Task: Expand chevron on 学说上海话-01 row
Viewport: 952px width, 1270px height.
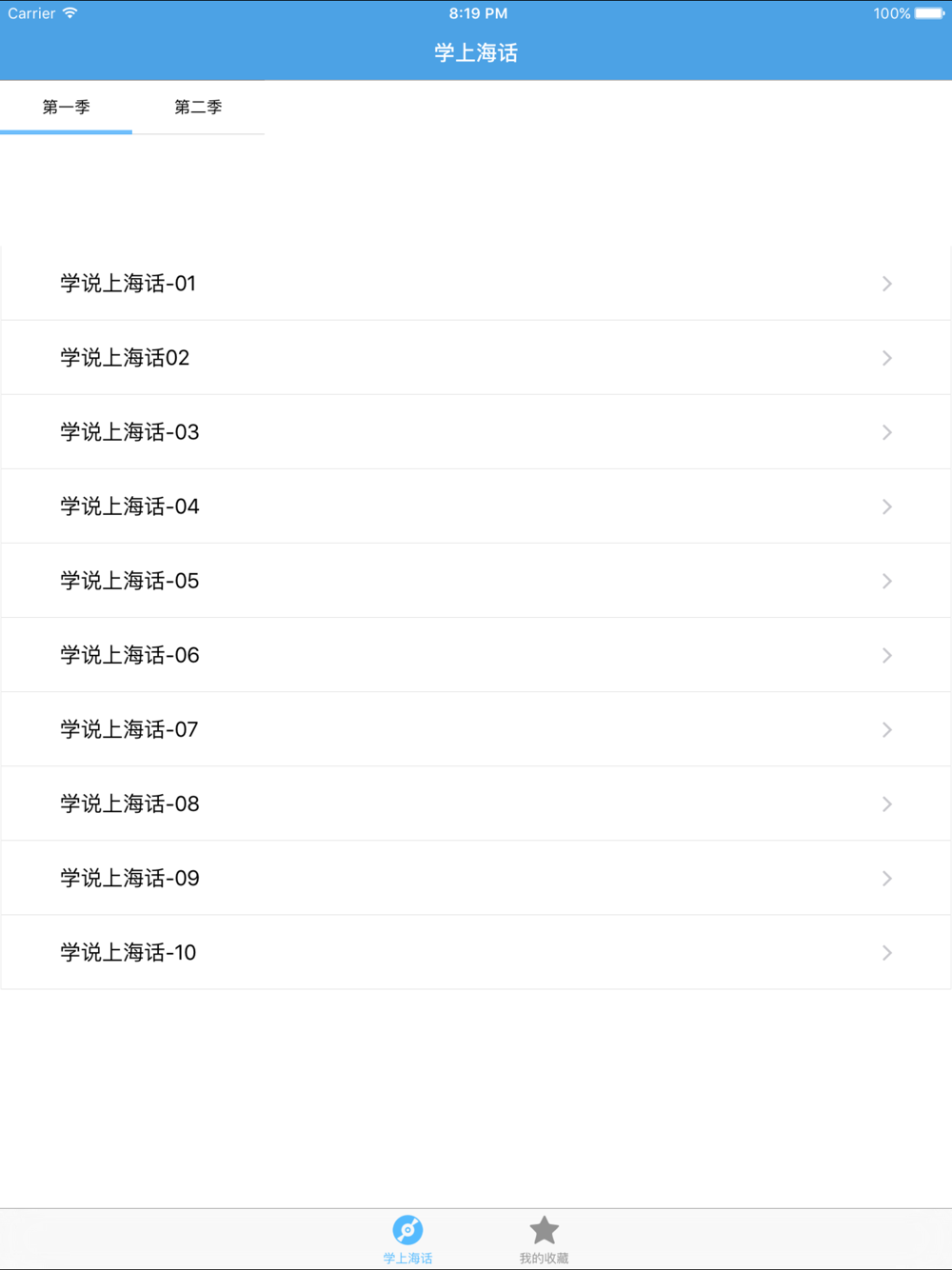Action: tap(886, 284)
